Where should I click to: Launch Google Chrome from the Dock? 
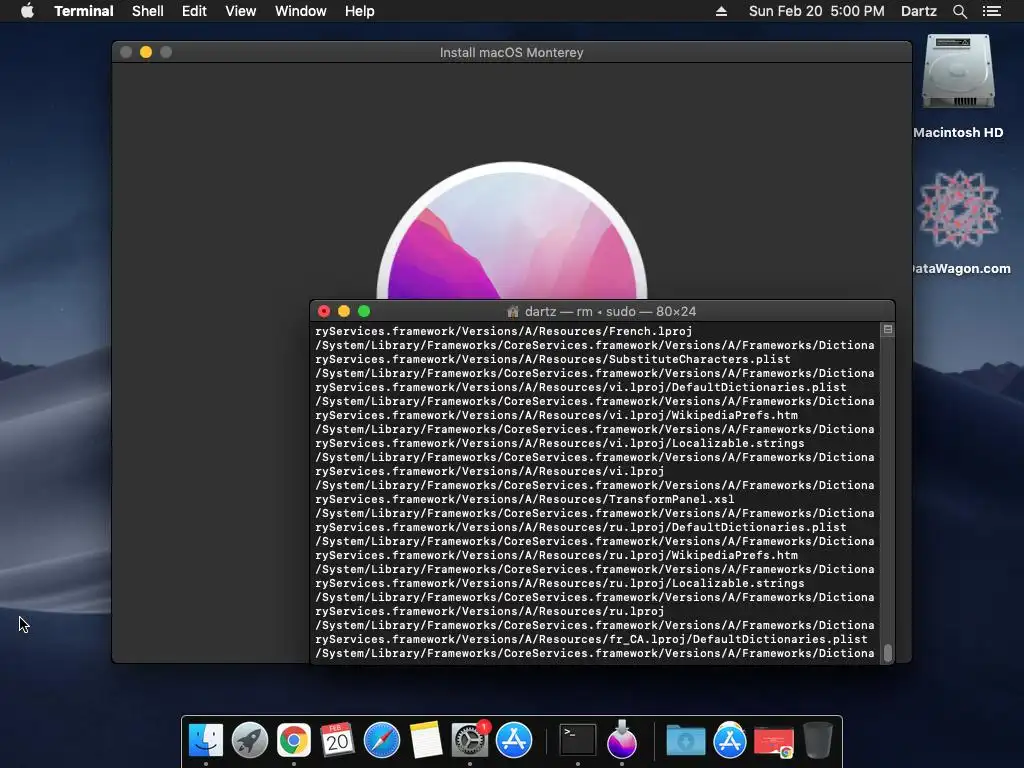pyautogui.click(x=293, y=740)
